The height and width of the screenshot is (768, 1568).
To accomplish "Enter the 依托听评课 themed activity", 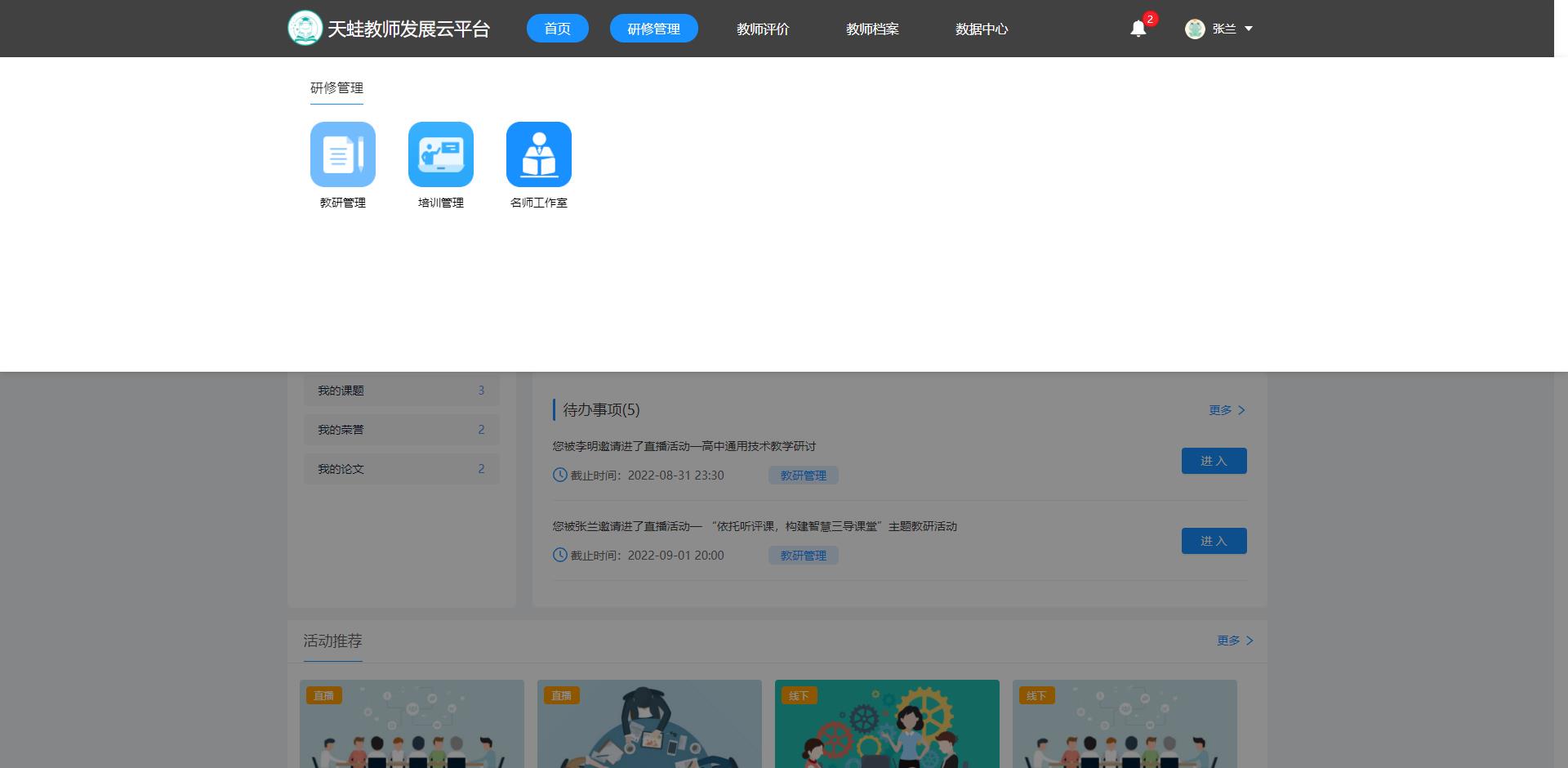I will (x=1214, y=541).
